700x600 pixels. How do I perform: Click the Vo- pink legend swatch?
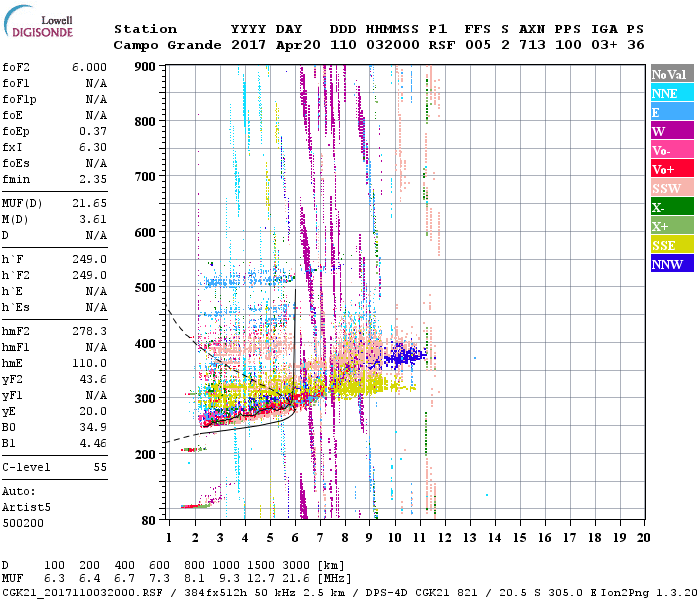[672, 150]
